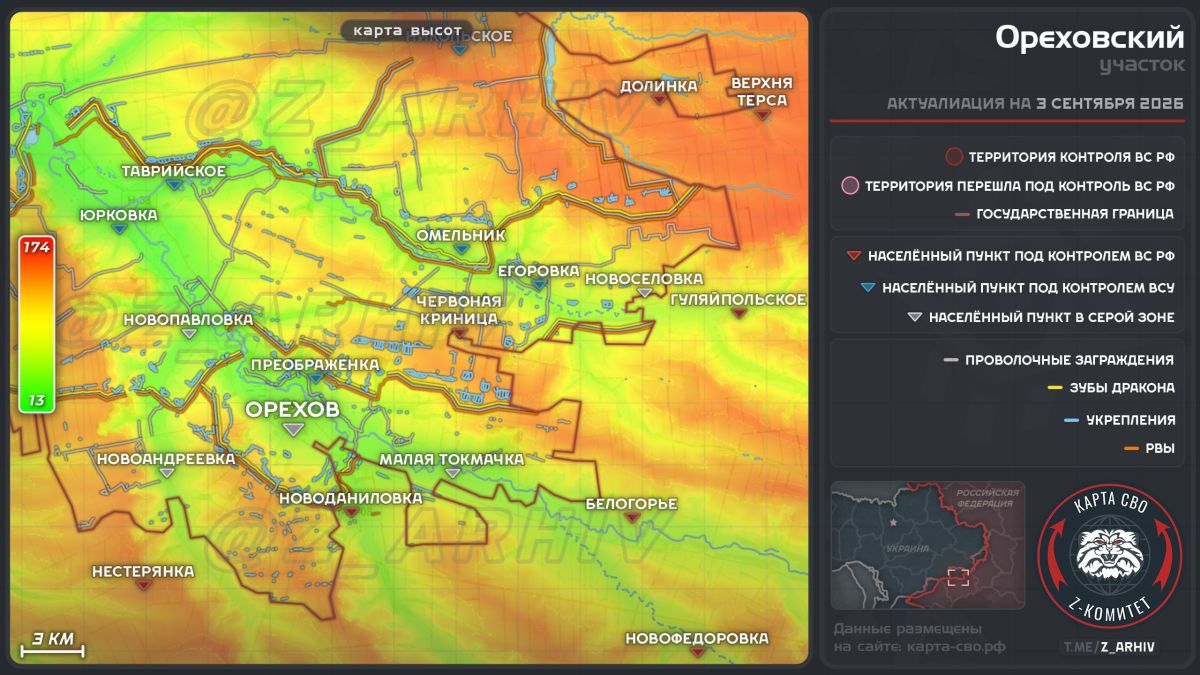
Task: Select the Новоселовка grey zone marker
Action: [x=645, y=292]
